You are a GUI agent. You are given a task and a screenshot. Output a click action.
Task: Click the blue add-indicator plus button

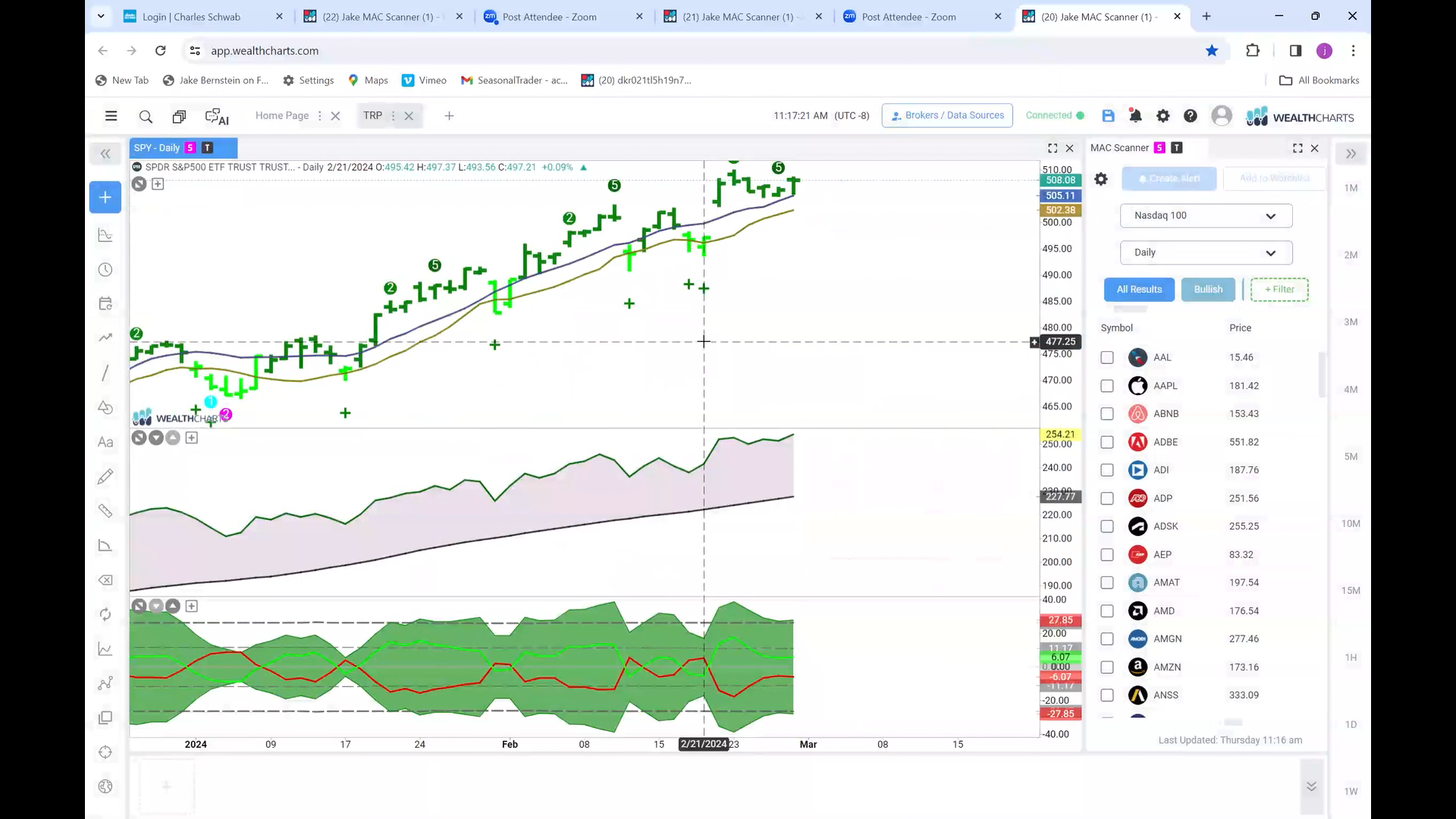tap(105, 197)
